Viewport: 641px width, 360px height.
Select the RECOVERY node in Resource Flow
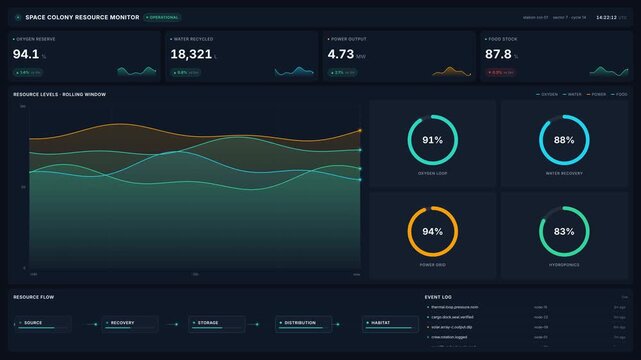130,324
